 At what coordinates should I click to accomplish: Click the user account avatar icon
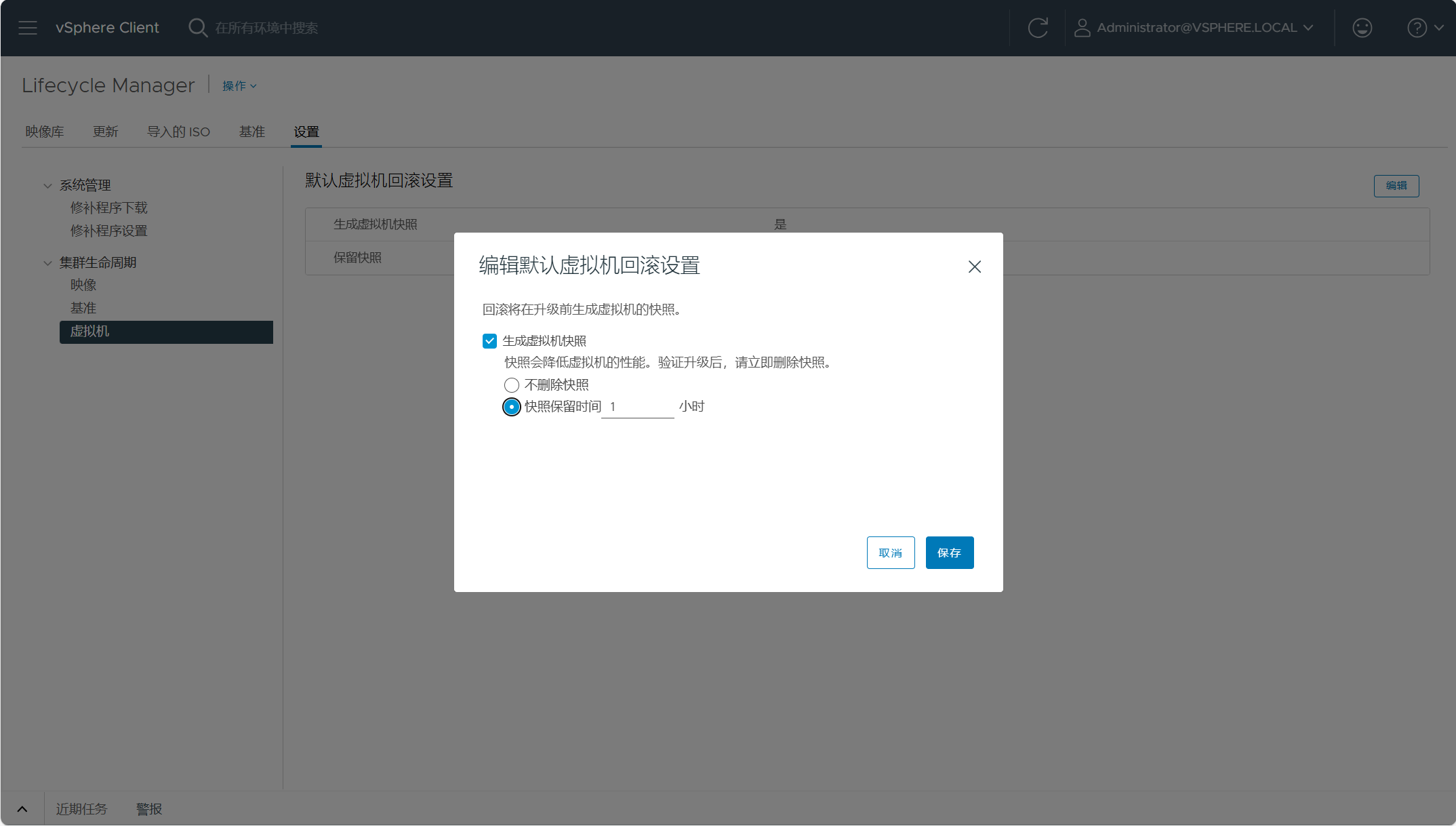coord(1083,28)
